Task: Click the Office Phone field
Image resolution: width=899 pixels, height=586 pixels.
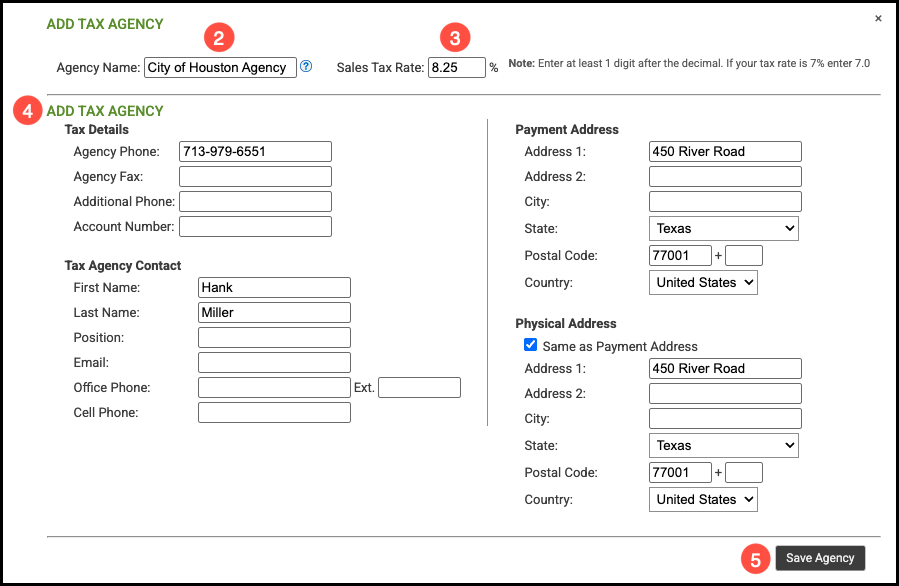Action: pos(274,388)
